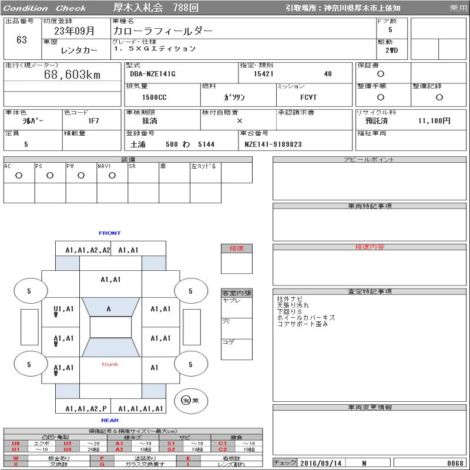Click the trunk label on car diagram
The height and width of the screenshot is (470, 470).
[110, 364]
